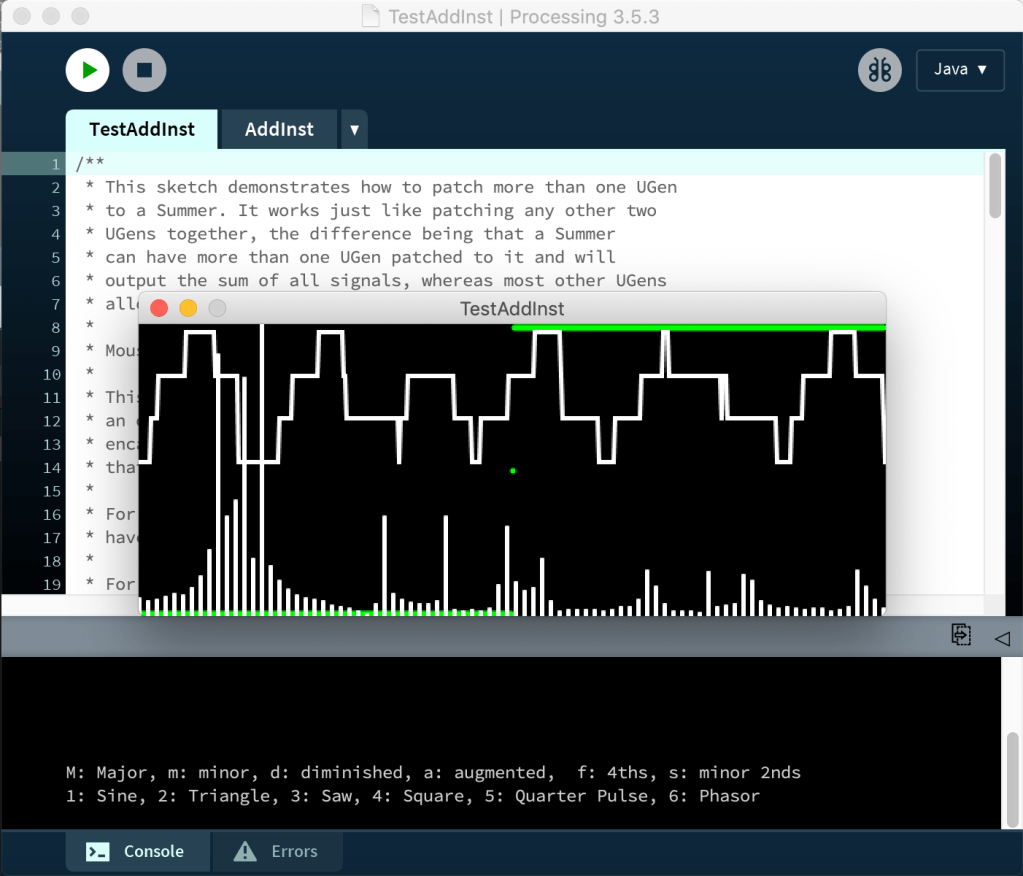Stop the running sketch
1023x876 pixels.
144,70
